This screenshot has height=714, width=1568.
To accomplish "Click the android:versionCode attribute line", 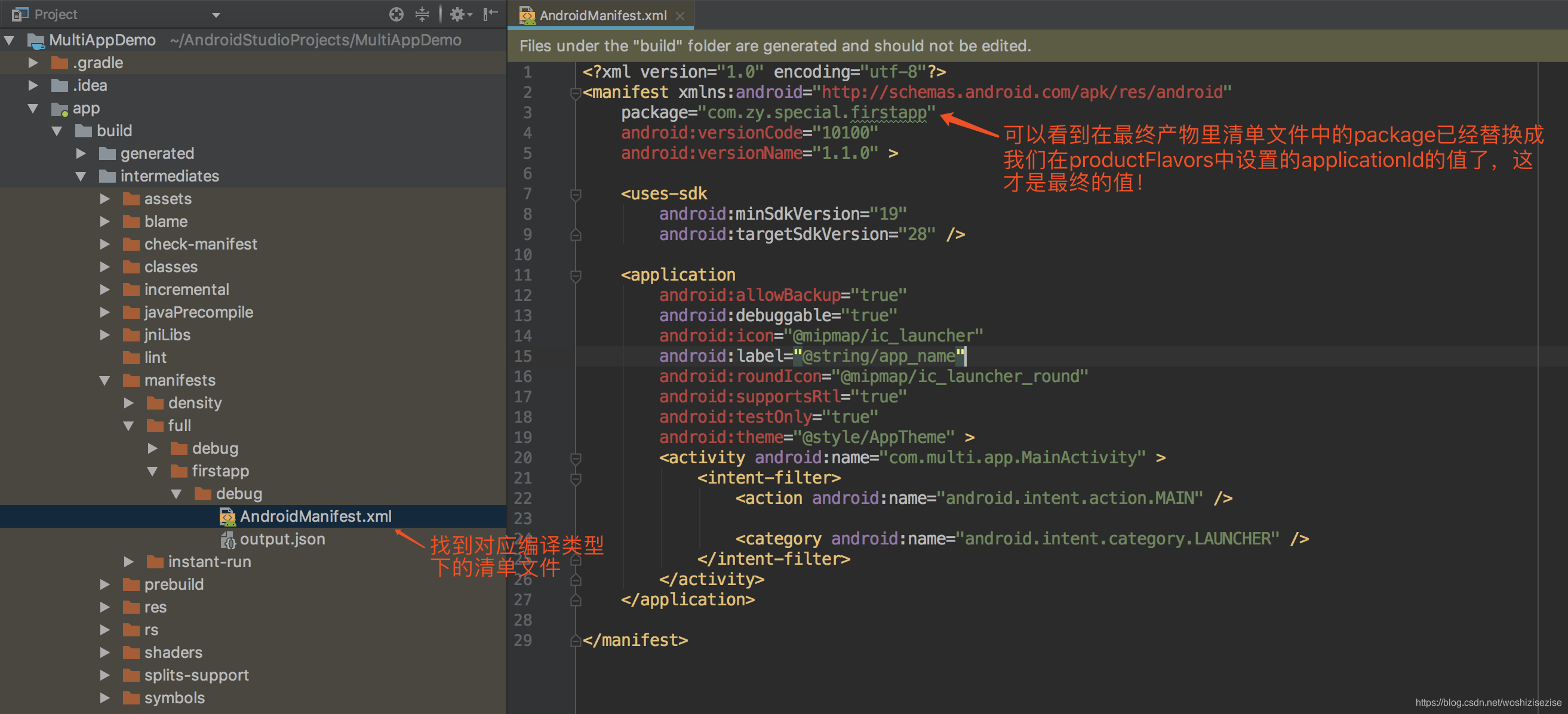I will 749,133.
